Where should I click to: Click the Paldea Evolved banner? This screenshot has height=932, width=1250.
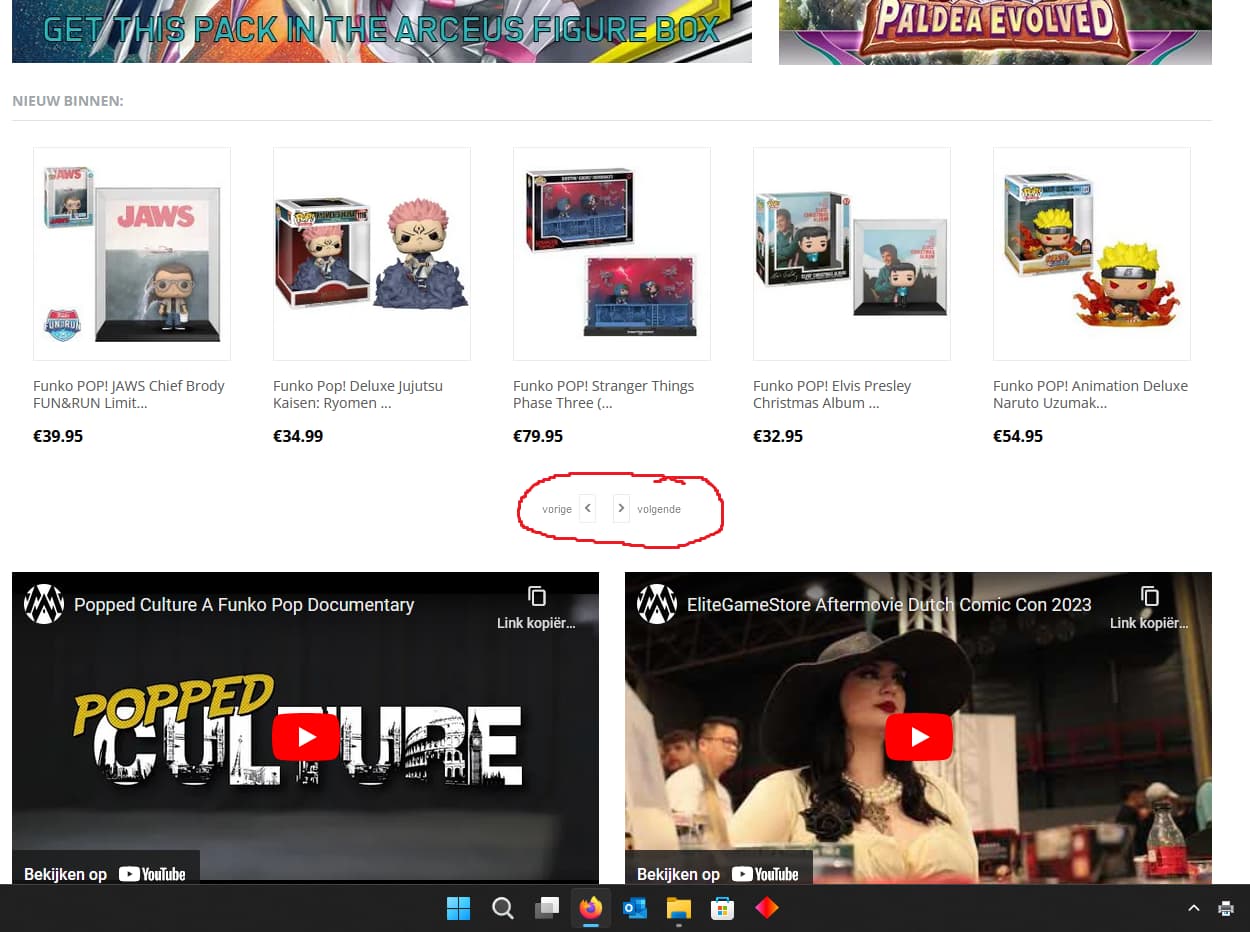pyautogui.click(x=995, y=32)
